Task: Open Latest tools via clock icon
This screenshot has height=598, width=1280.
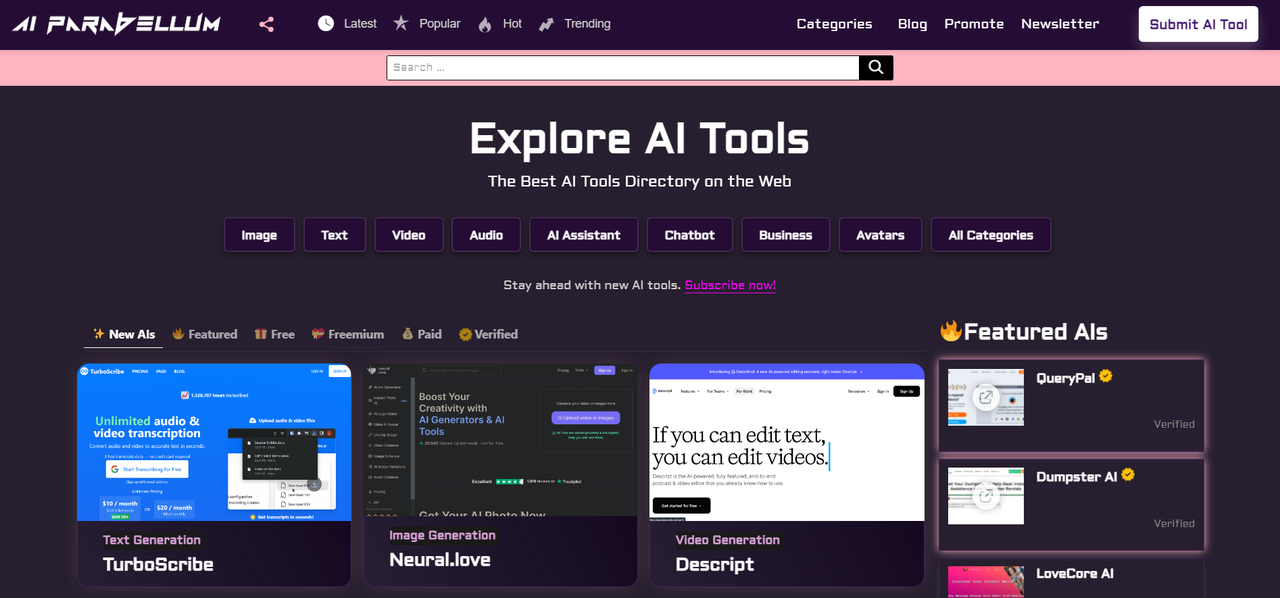Action: (x=326, y=23)
